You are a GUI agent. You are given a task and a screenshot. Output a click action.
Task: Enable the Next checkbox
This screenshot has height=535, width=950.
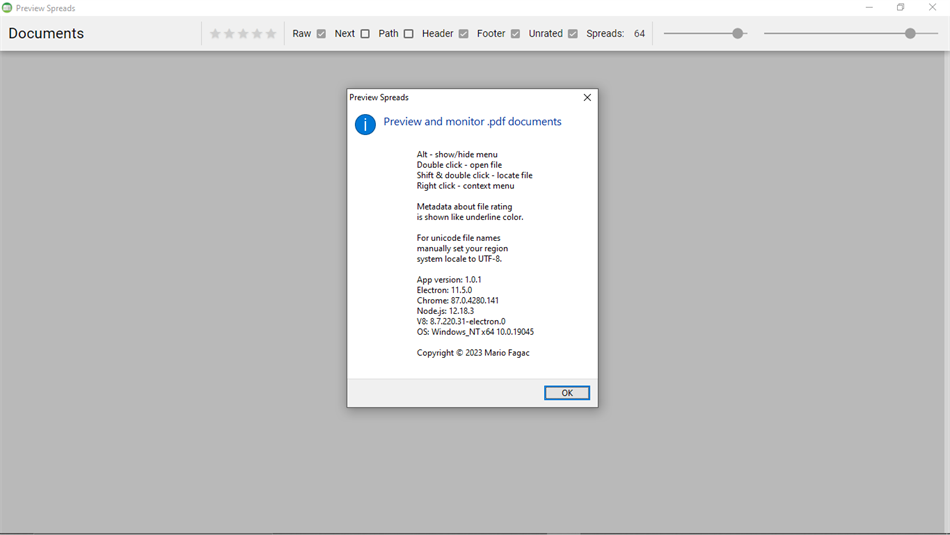point(365,34)
